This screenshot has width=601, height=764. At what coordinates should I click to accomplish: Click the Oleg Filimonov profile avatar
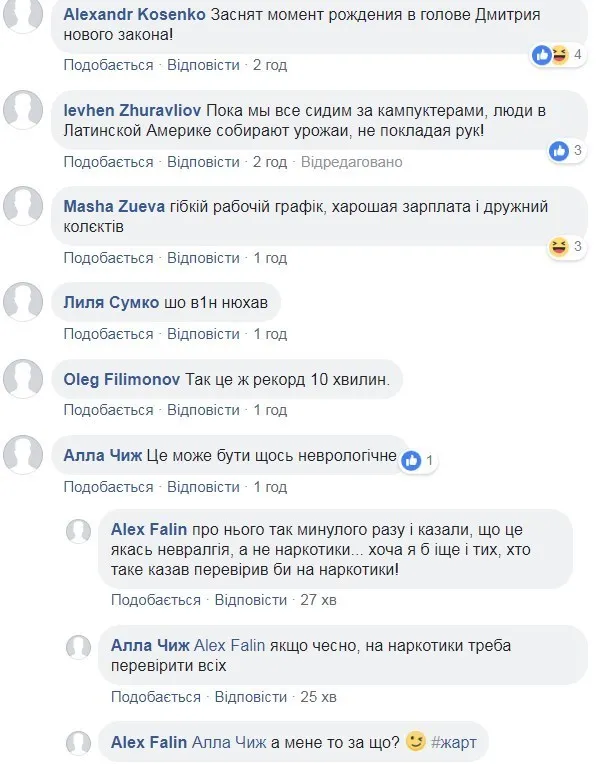23,379
